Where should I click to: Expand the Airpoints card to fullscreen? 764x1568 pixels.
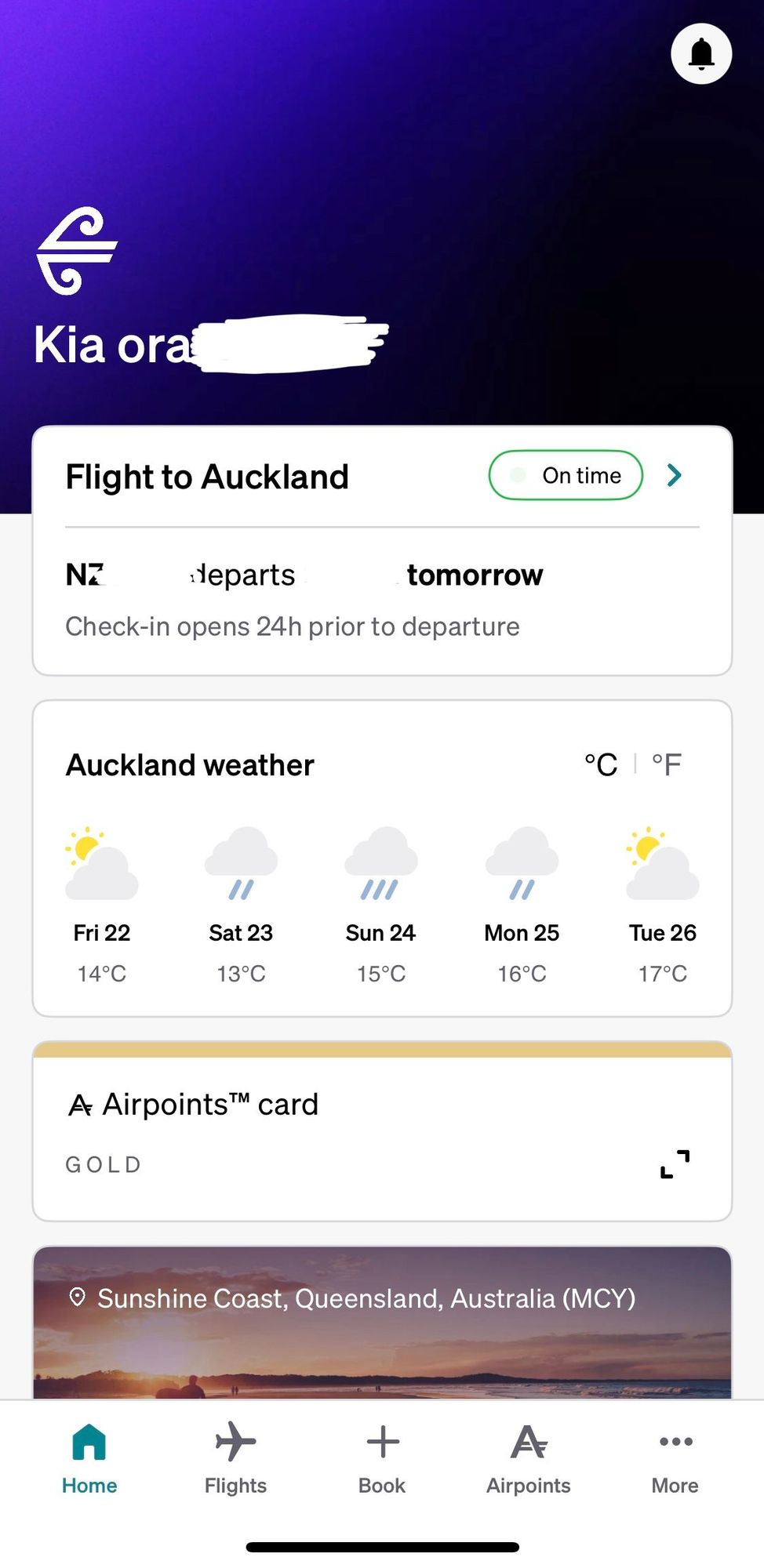[x=675, y=1164]
